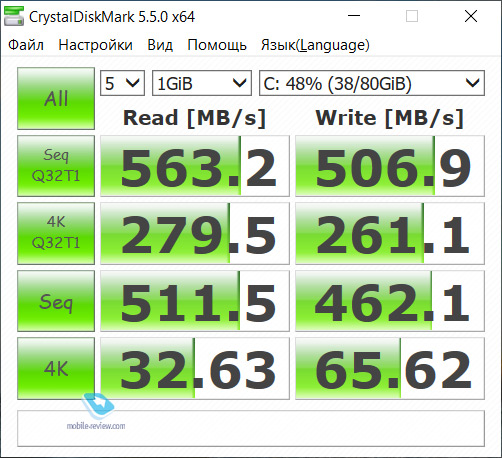Maximize the CrystalDiskMark window
This screenshot has width=502, height=458.
[412, 16]
